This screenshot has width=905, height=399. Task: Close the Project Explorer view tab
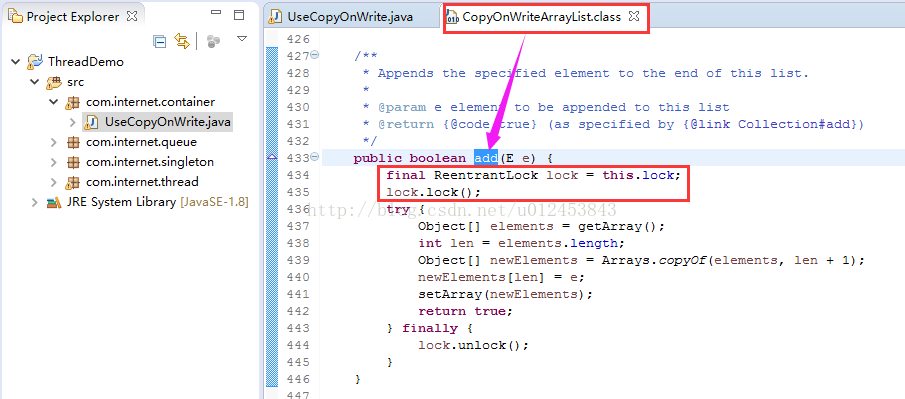[132, 16]
